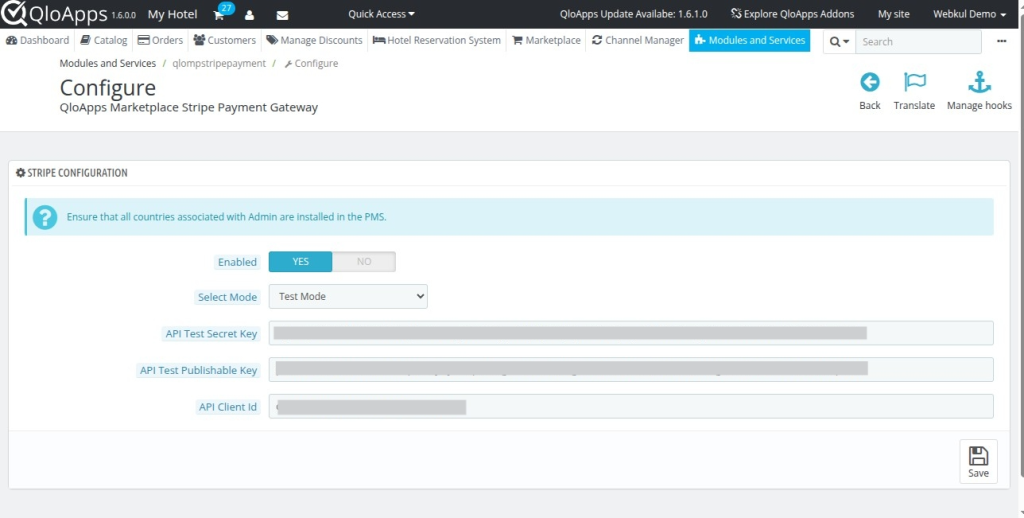Viewport: 1024px width, 518px height.
Task: Click the API Test Secret Key label
Action: [211, 333]
